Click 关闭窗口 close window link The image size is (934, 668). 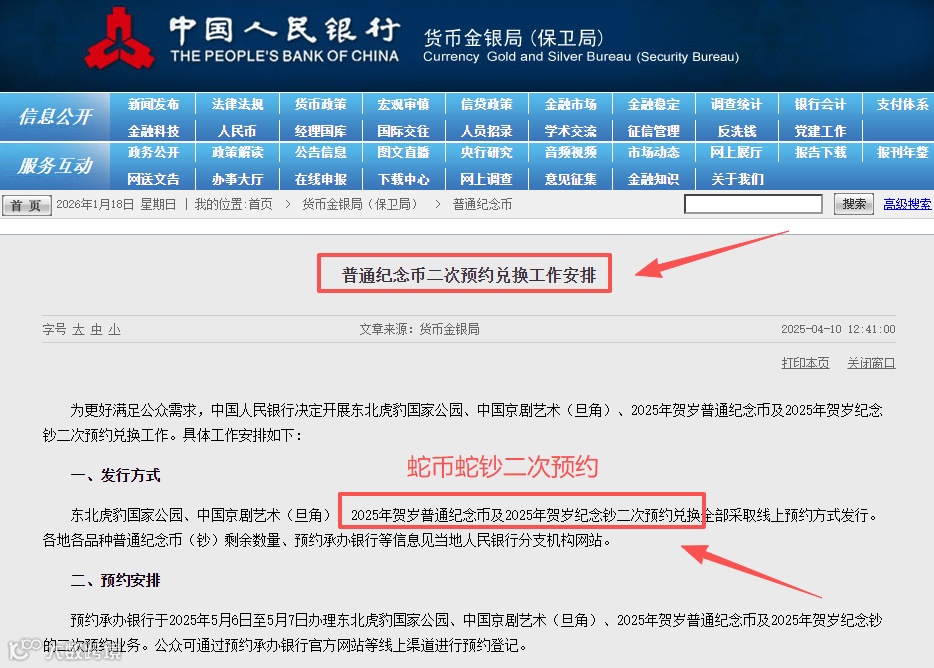(871, 363)
